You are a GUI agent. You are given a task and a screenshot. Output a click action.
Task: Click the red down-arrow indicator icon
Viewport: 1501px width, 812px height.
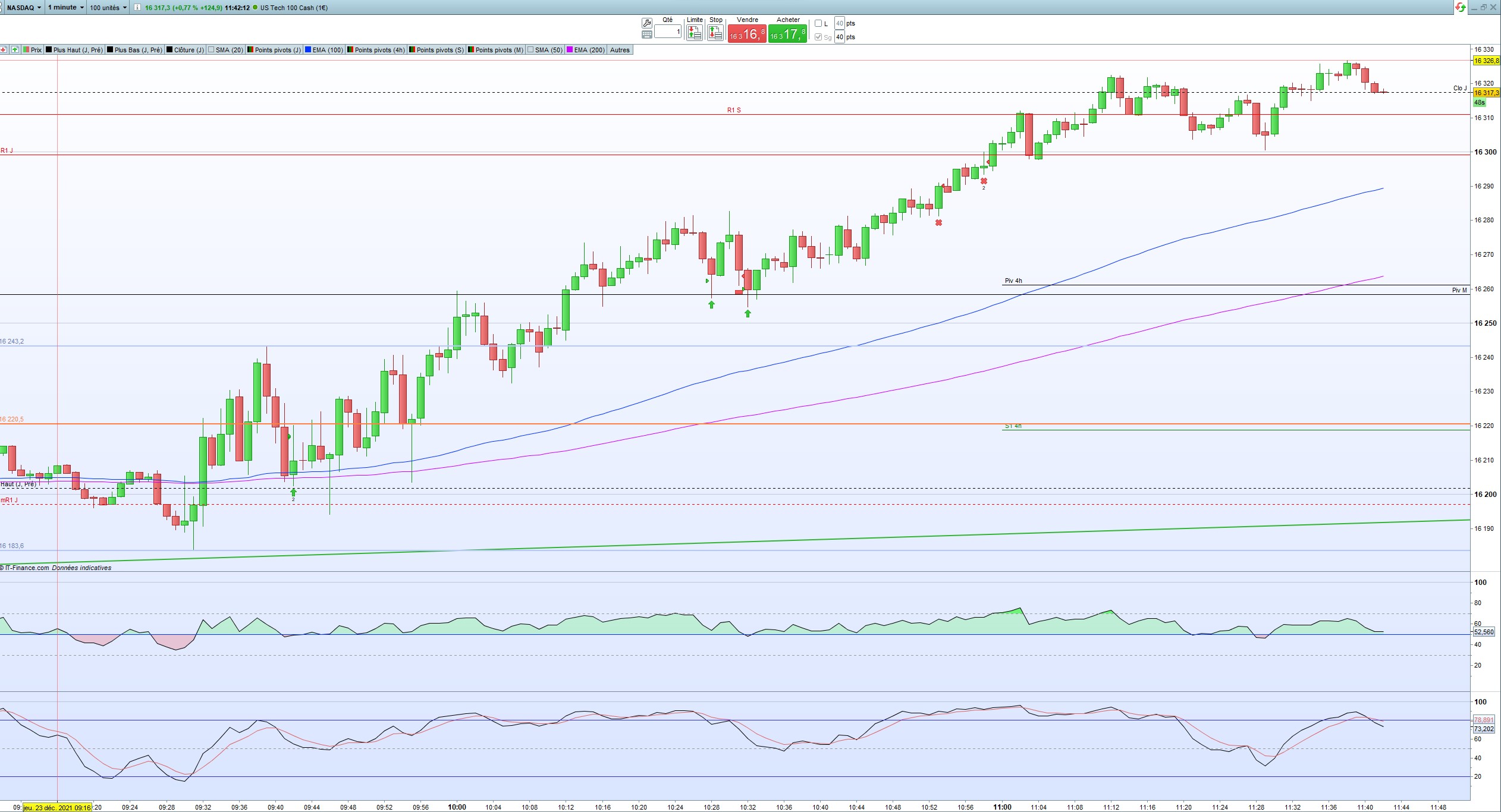coord(4,50)
